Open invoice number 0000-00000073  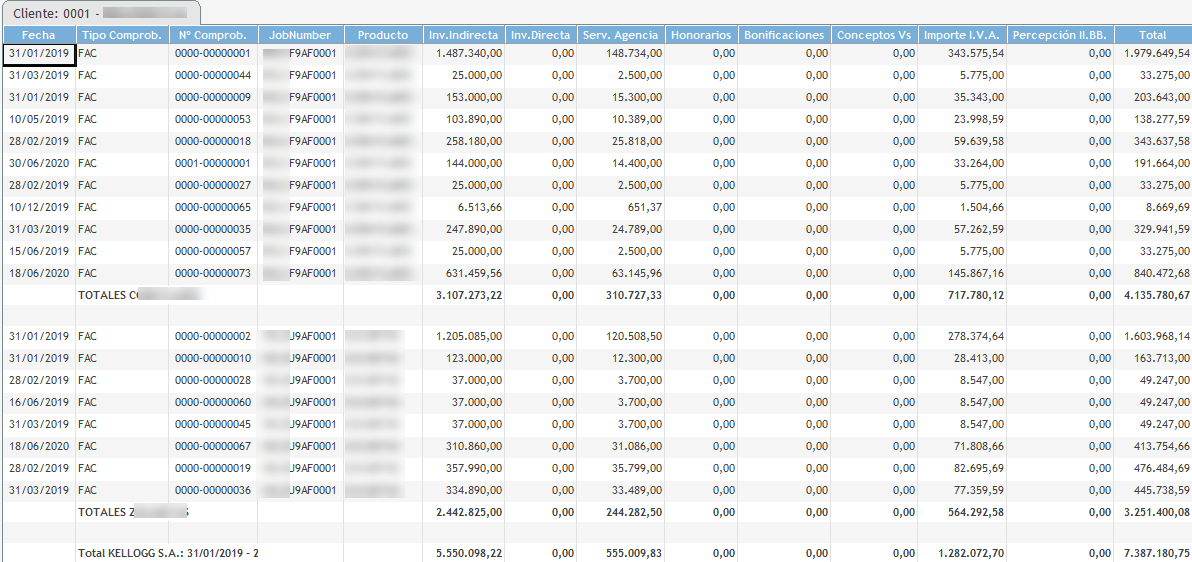(x=212, y=273)
